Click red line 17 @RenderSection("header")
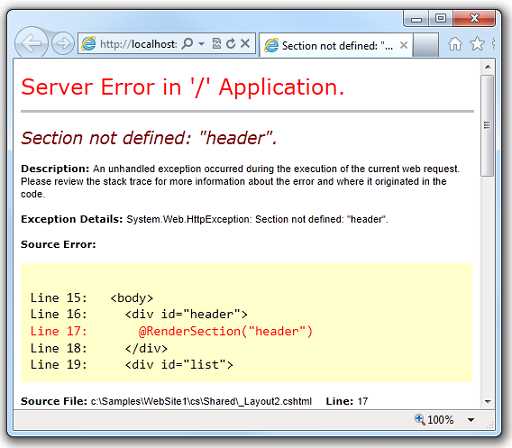 tap(171, 331)
